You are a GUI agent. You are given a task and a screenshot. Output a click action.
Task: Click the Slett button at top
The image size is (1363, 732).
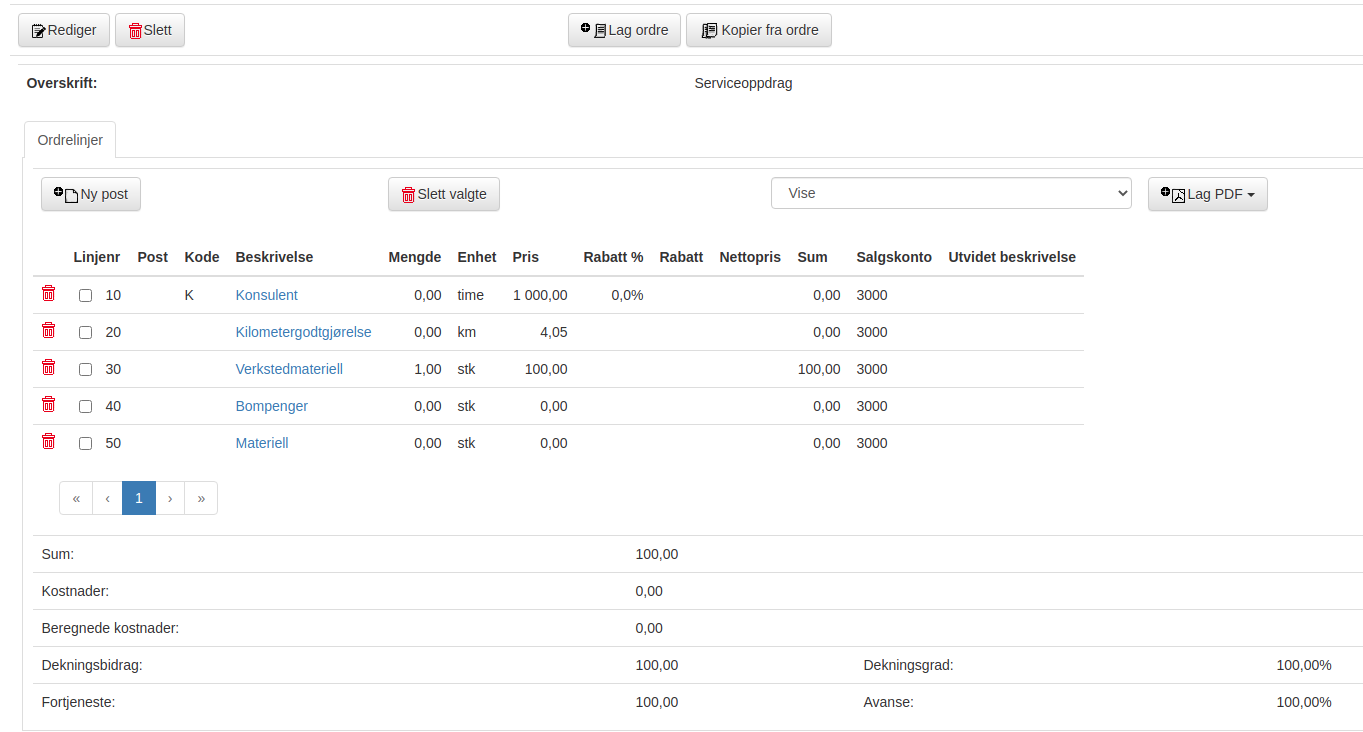point(150,30)
